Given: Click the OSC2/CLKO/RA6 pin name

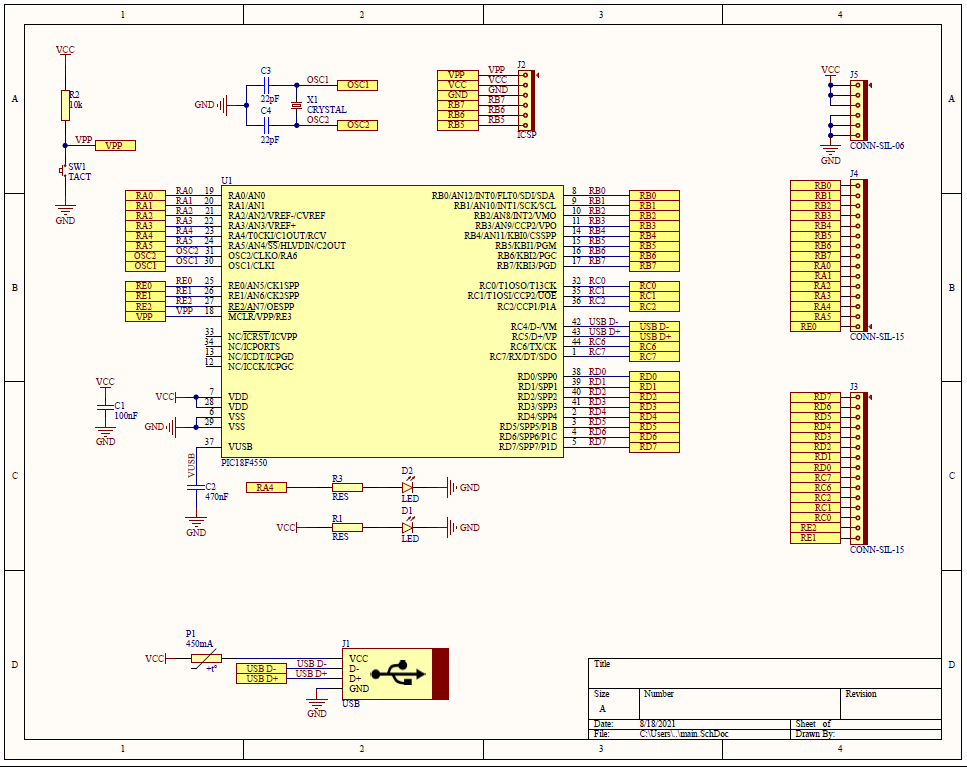Looking at the screenshot, I should [x=263, y=256].
